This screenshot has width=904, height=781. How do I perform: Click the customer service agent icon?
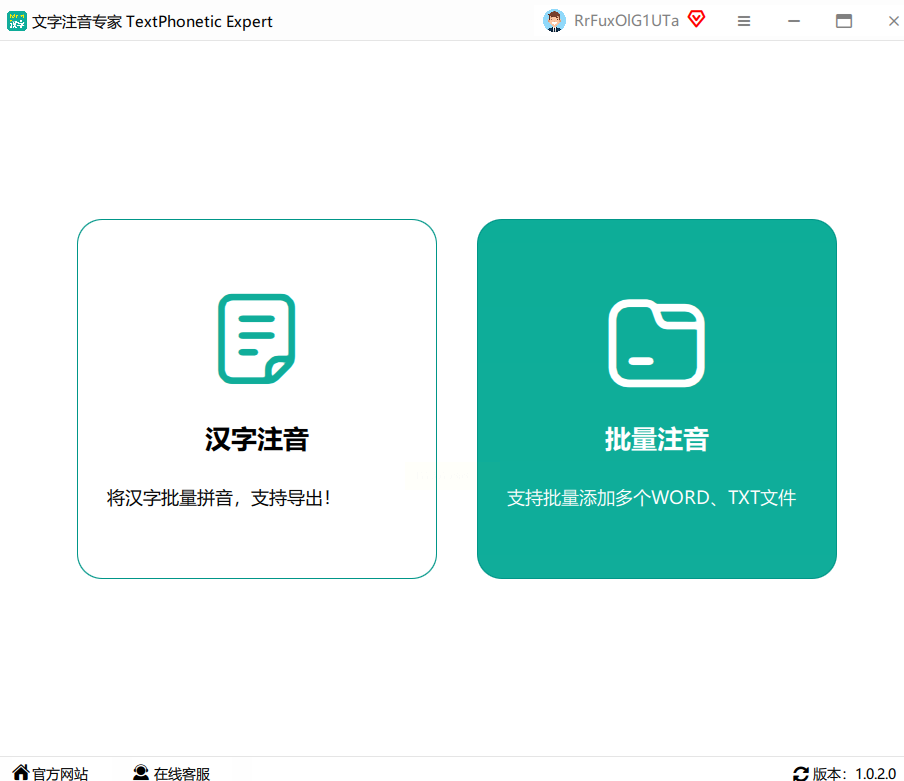pos(141,773)
